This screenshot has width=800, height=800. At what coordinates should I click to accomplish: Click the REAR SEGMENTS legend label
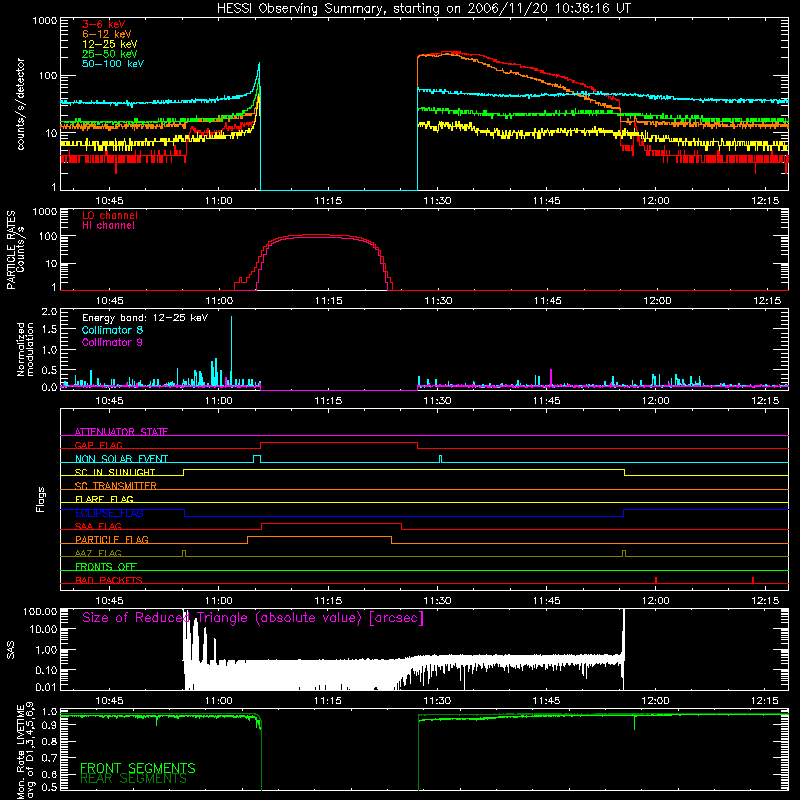tap(134, 778)
